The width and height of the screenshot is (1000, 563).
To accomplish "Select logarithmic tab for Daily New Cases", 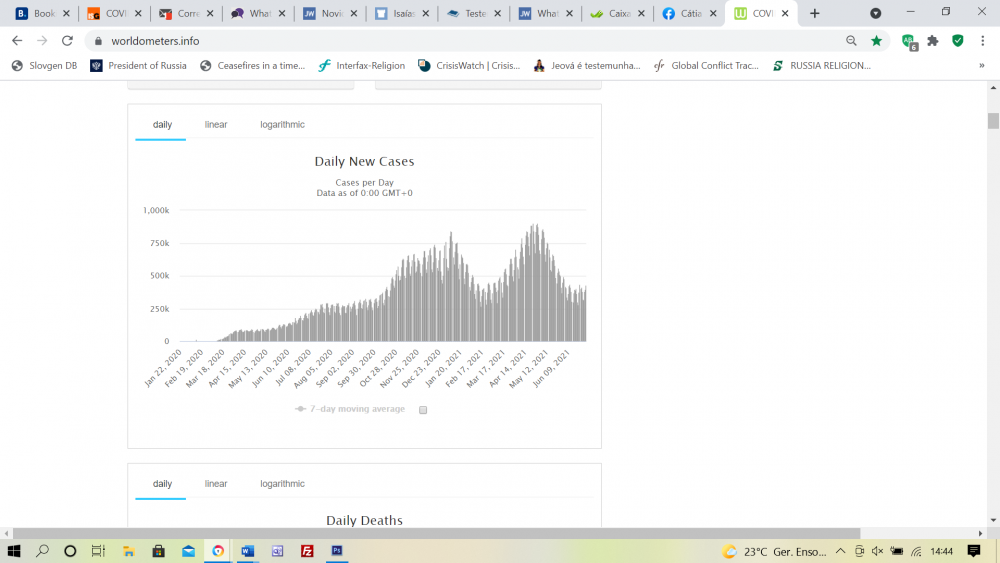I will (282, 125).
